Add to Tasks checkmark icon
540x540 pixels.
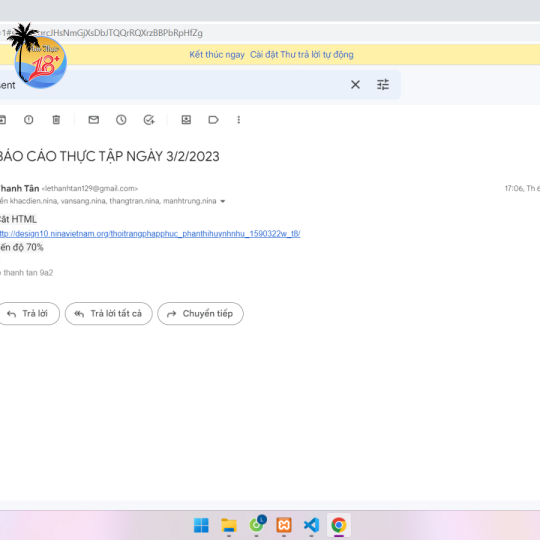(149, 120)
